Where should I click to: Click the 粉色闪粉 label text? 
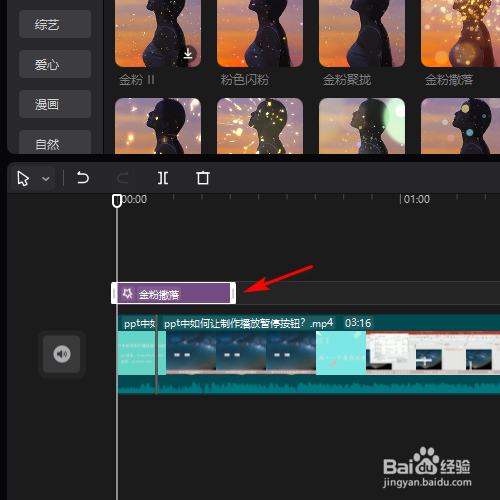coord(245,80)
